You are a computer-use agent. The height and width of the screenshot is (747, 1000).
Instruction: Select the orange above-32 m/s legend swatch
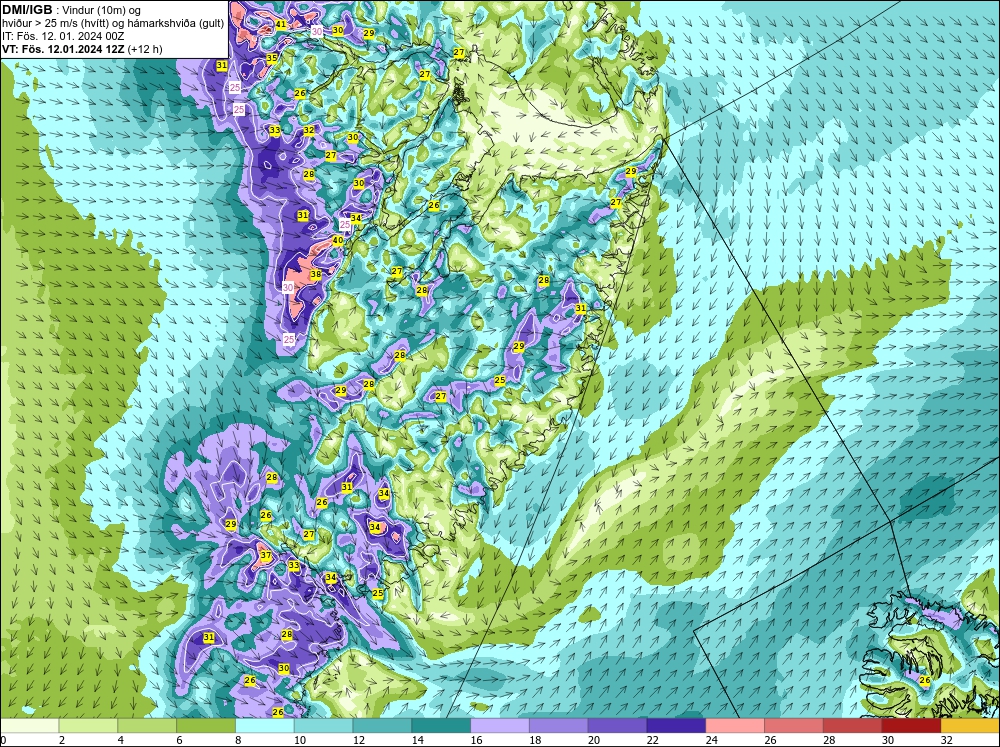(x=970, y=726)
